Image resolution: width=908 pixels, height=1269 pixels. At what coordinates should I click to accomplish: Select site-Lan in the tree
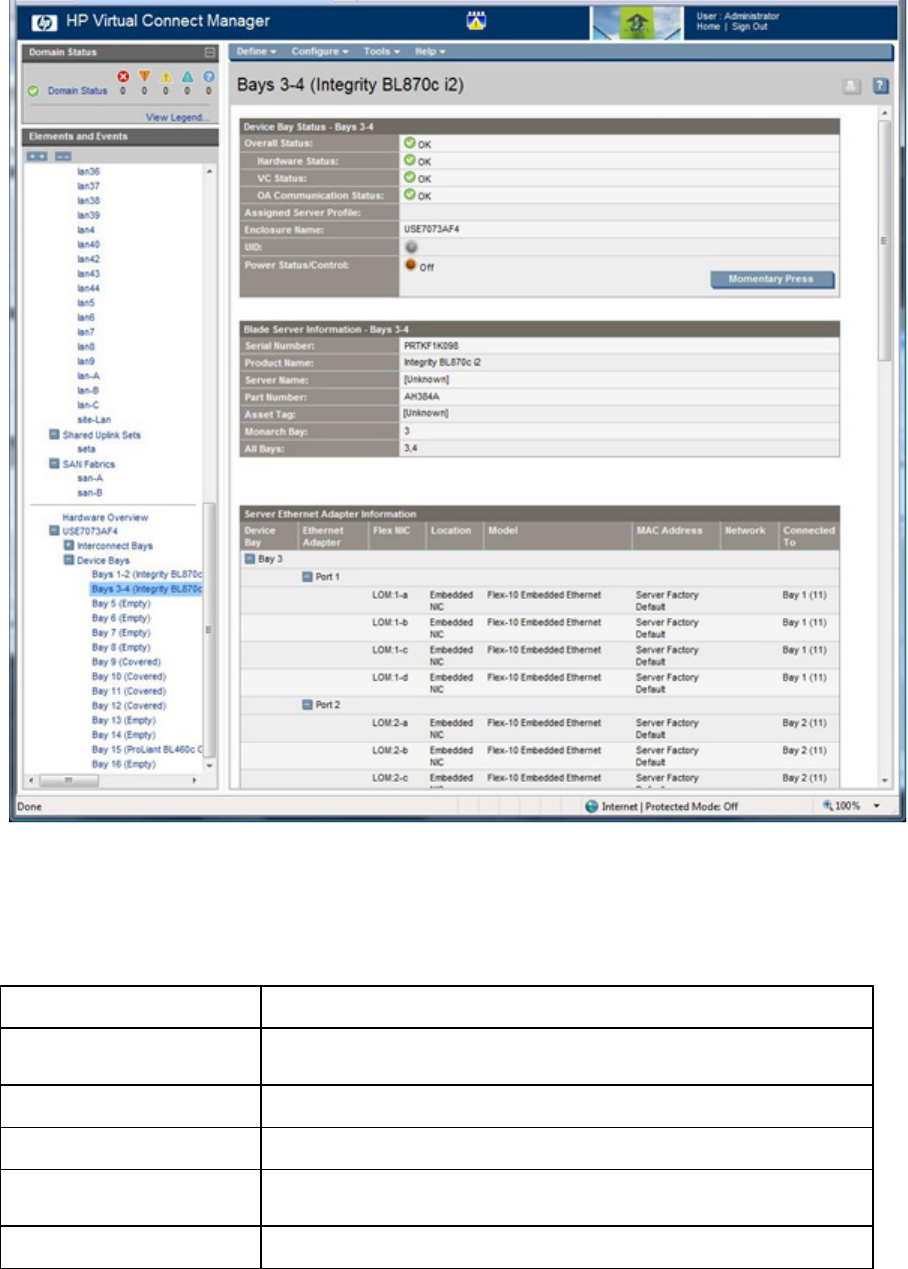point(92,419)
